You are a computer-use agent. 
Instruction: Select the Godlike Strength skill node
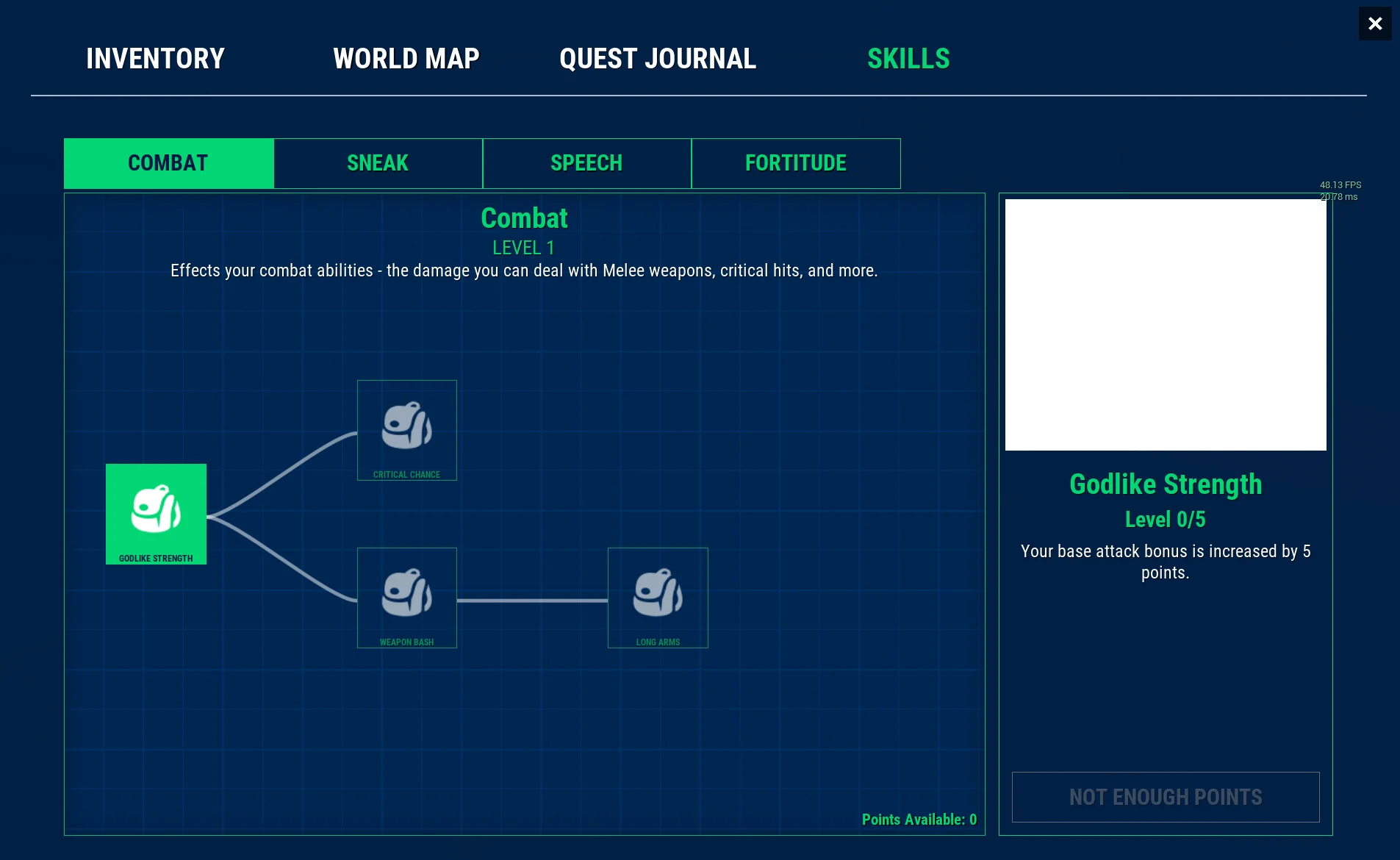[x=156, y=514]
